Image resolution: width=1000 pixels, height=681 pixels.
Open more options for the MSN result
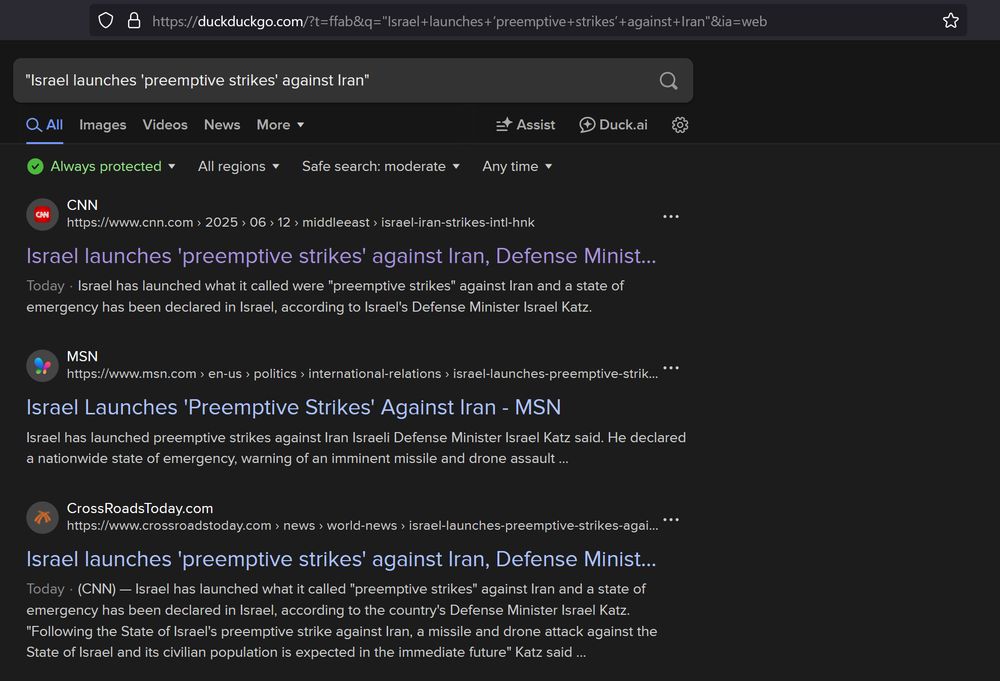(671, 368)
